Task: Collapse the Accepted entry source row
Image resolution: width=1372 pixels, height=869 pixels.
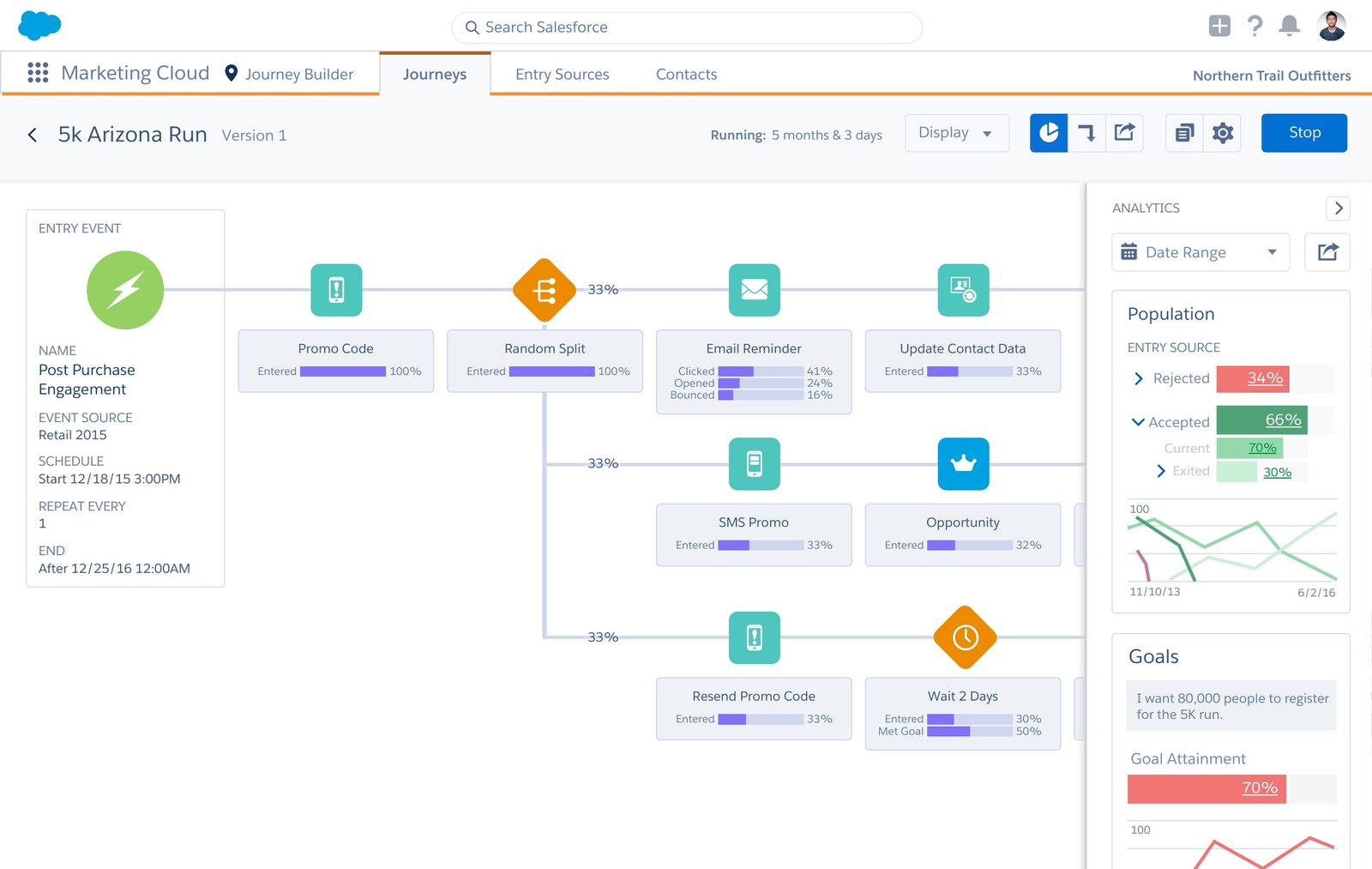Action: (1138, 422)
